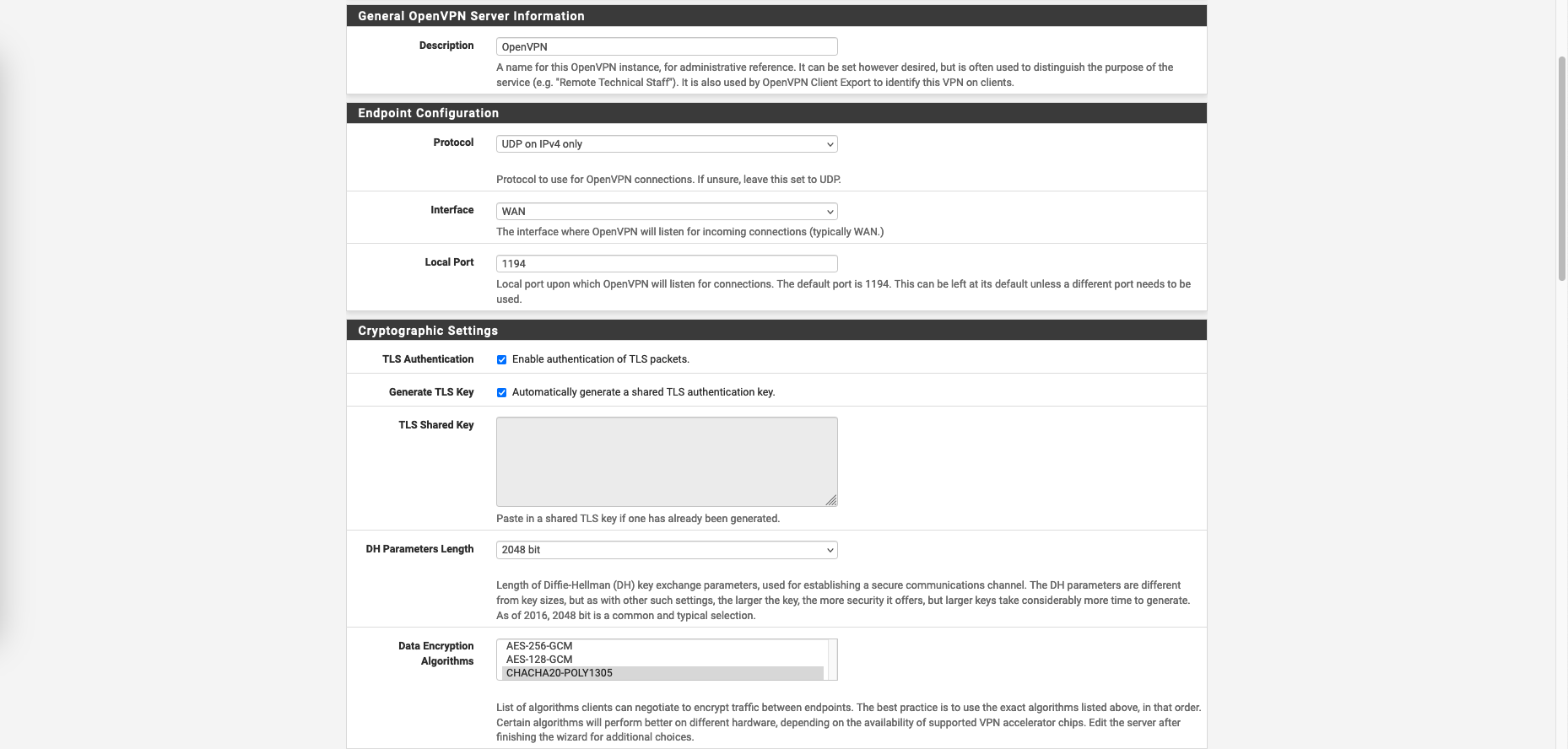Expand the Interface dropdown set to WAN

tap(666, 212)
